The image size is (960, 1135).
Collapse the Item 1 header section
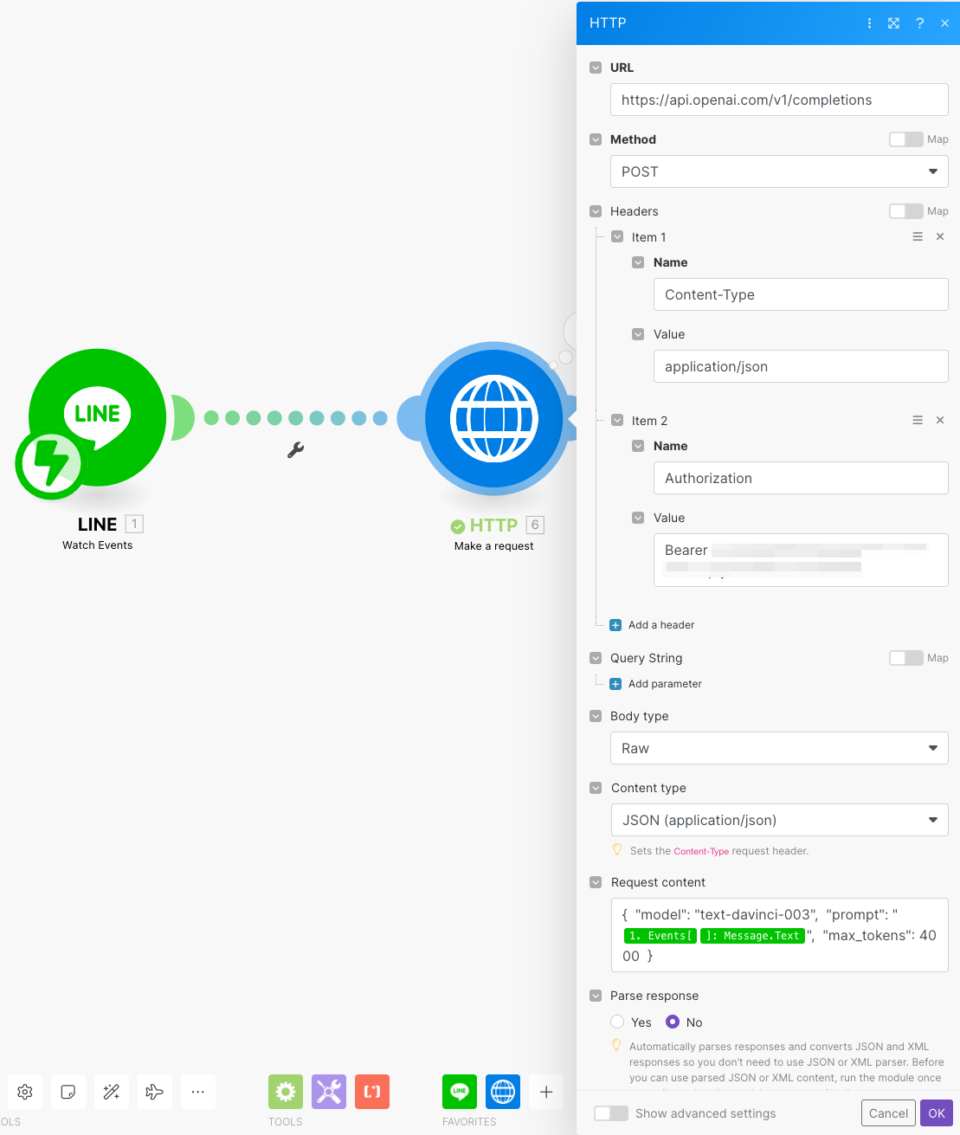617,237
